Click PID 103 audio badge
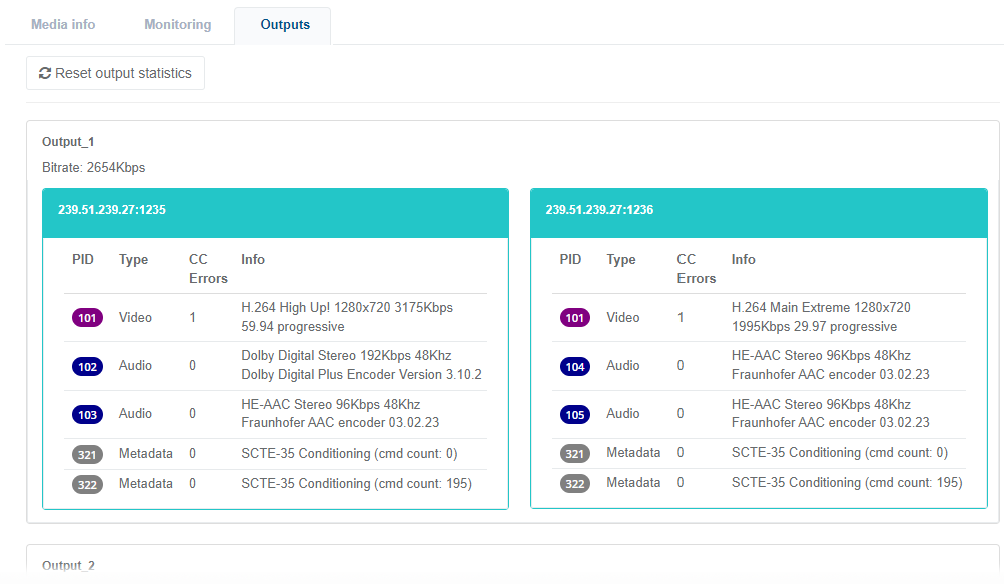The height and width of the screenshot is (584, 1004). [x=88, y=414]
